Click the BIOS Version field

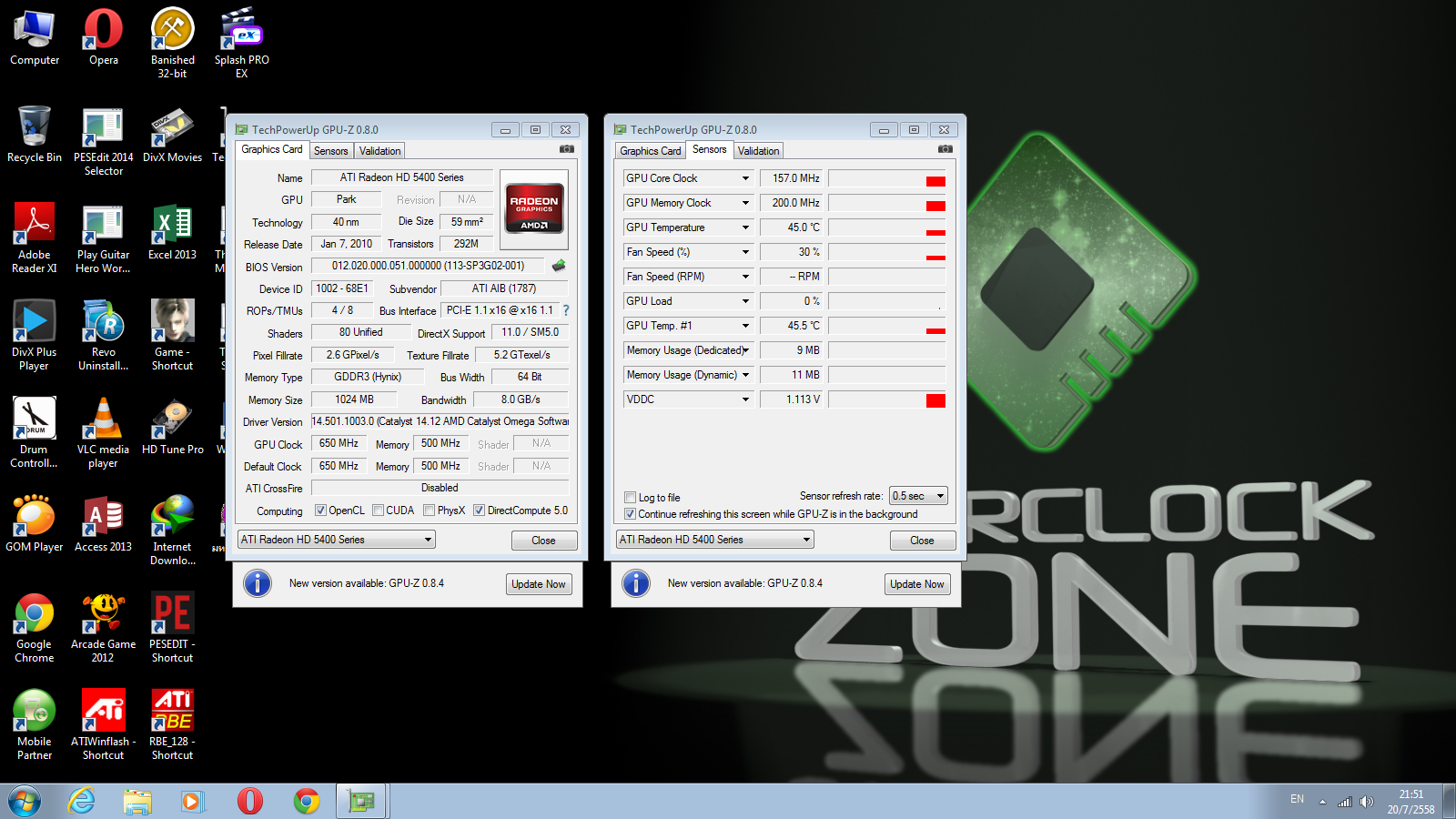point(428,266)
